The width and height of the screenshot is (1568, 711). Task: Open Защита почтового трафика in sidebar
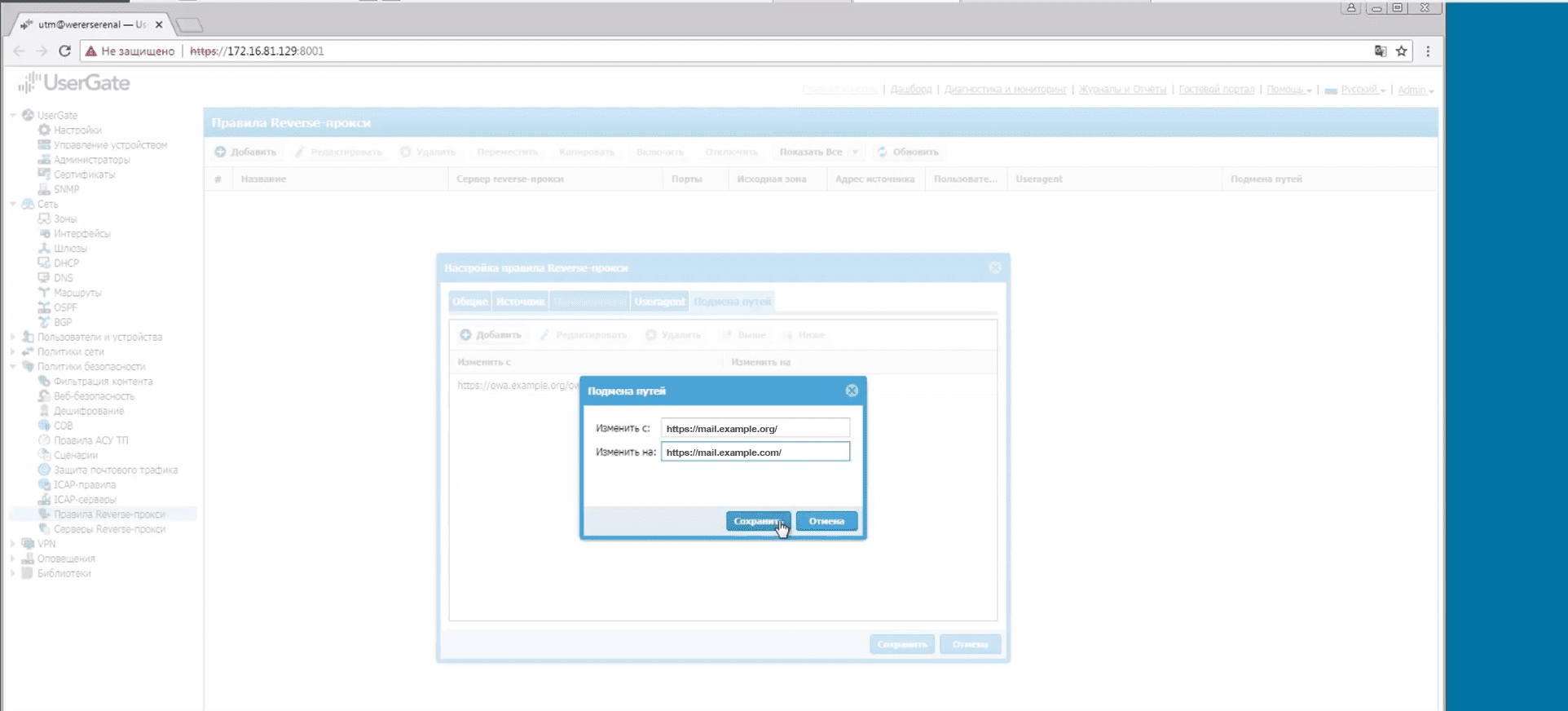pos(115,470)
